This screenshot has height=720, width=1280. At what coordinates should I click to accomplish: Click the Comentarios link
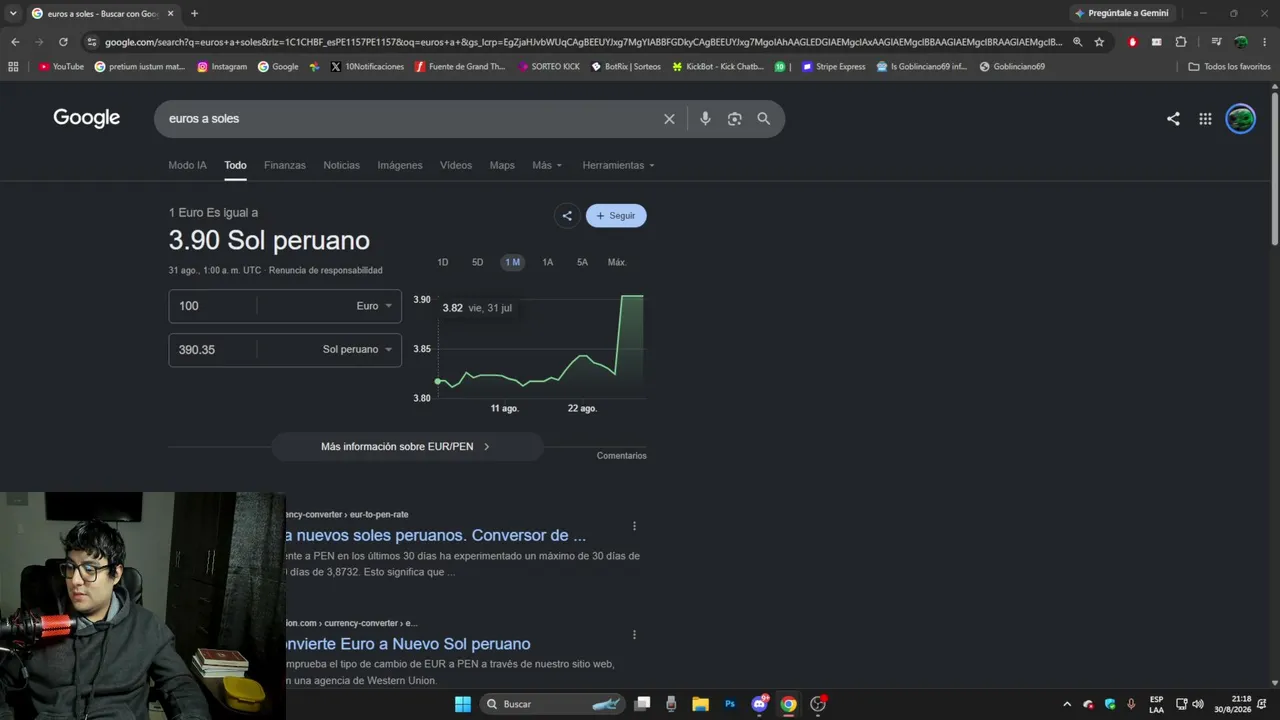[x=622, y=456]
